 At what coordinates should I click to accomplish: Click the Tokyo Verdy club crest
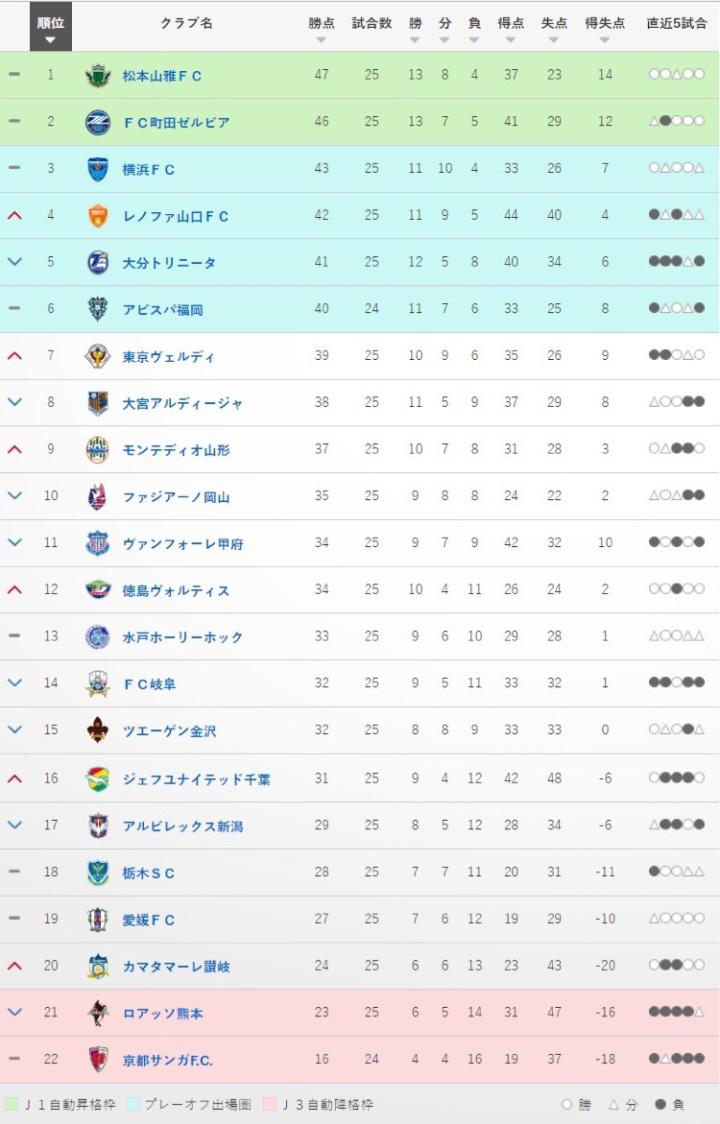[97, 356]
